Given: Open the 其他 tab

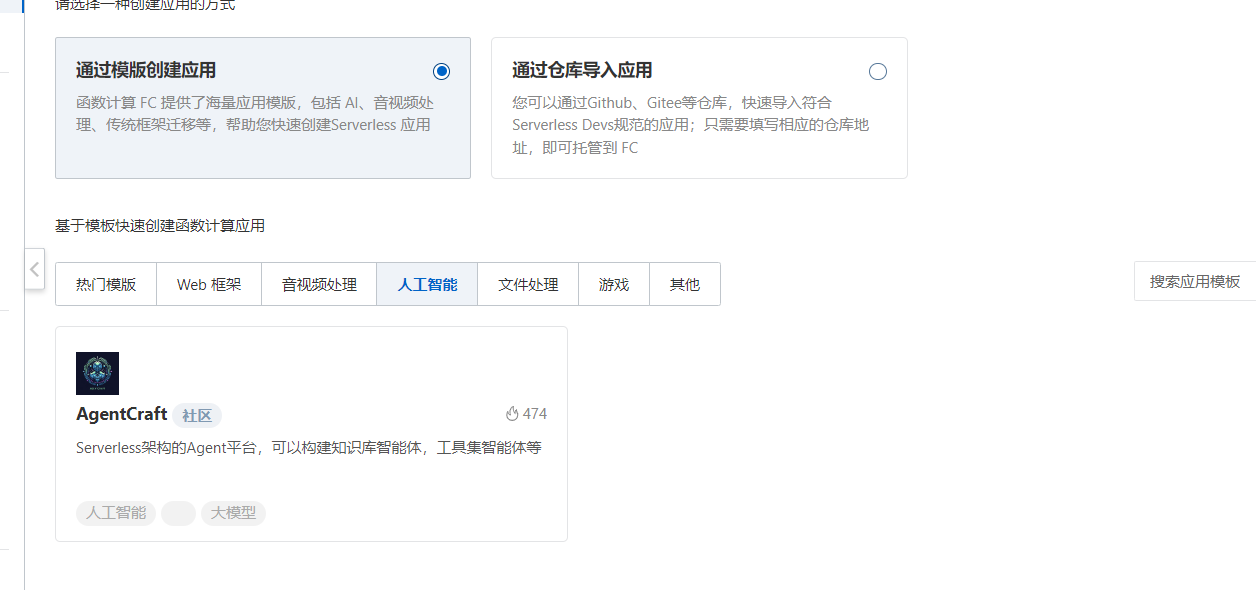Looking at the screenshot, I should pyautogui.click(x=685, y=284).
